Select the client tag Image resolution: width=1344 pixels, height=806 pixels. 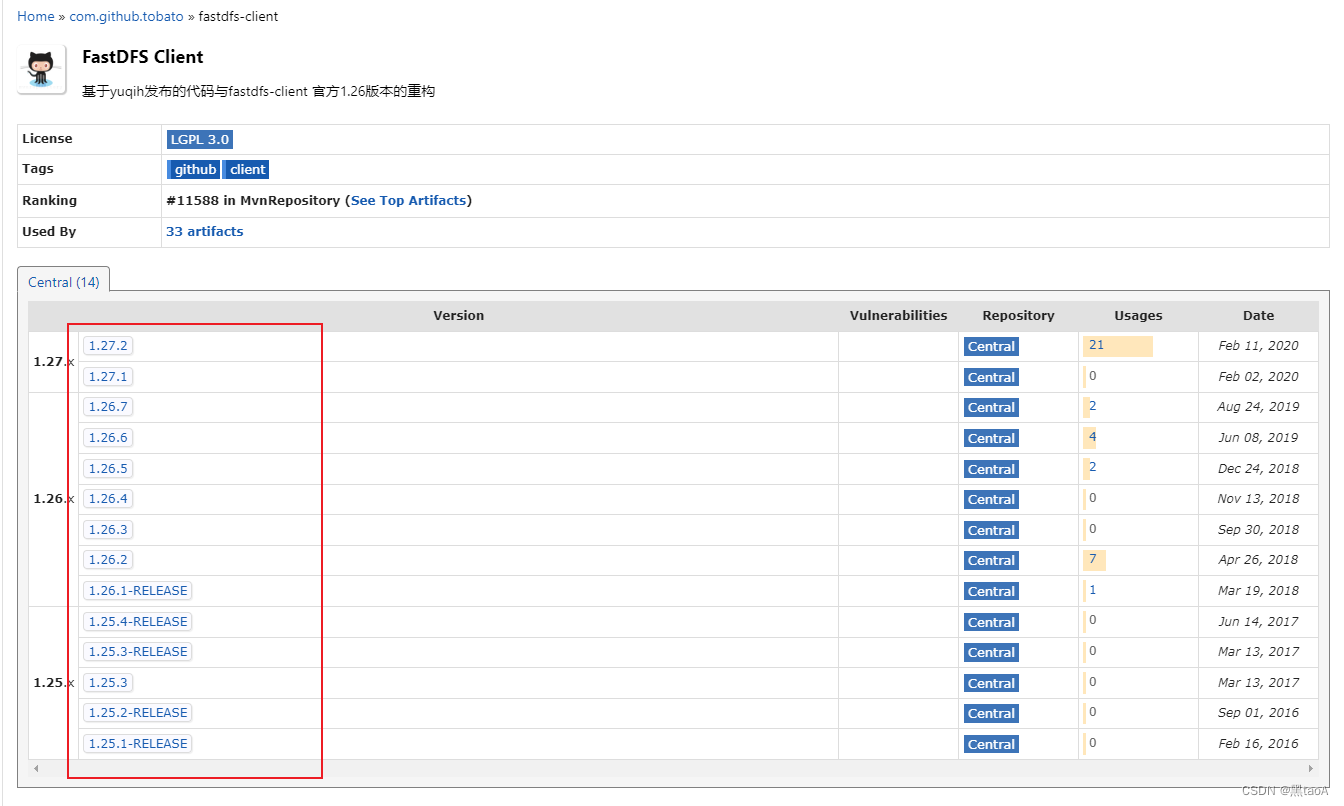pos(247,169)
